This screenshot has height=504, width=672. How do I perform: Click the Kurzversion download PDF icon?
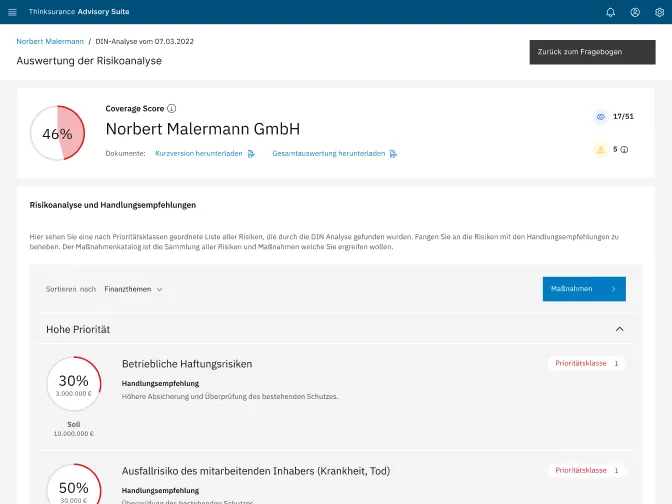(x=251, y=154)
